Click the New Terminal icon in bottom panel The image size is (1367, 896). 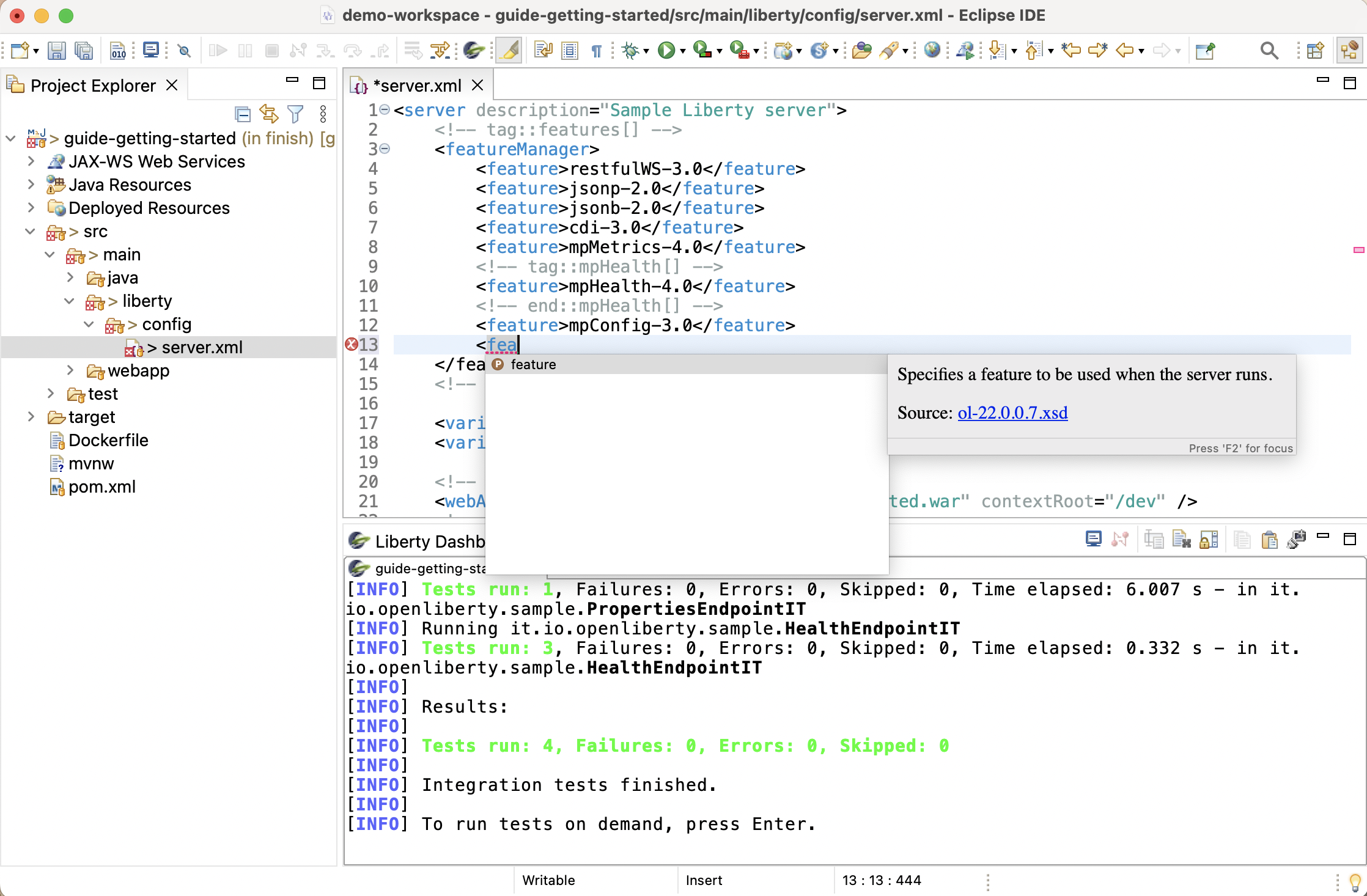pyautogui.click(x=1093, y=539)
